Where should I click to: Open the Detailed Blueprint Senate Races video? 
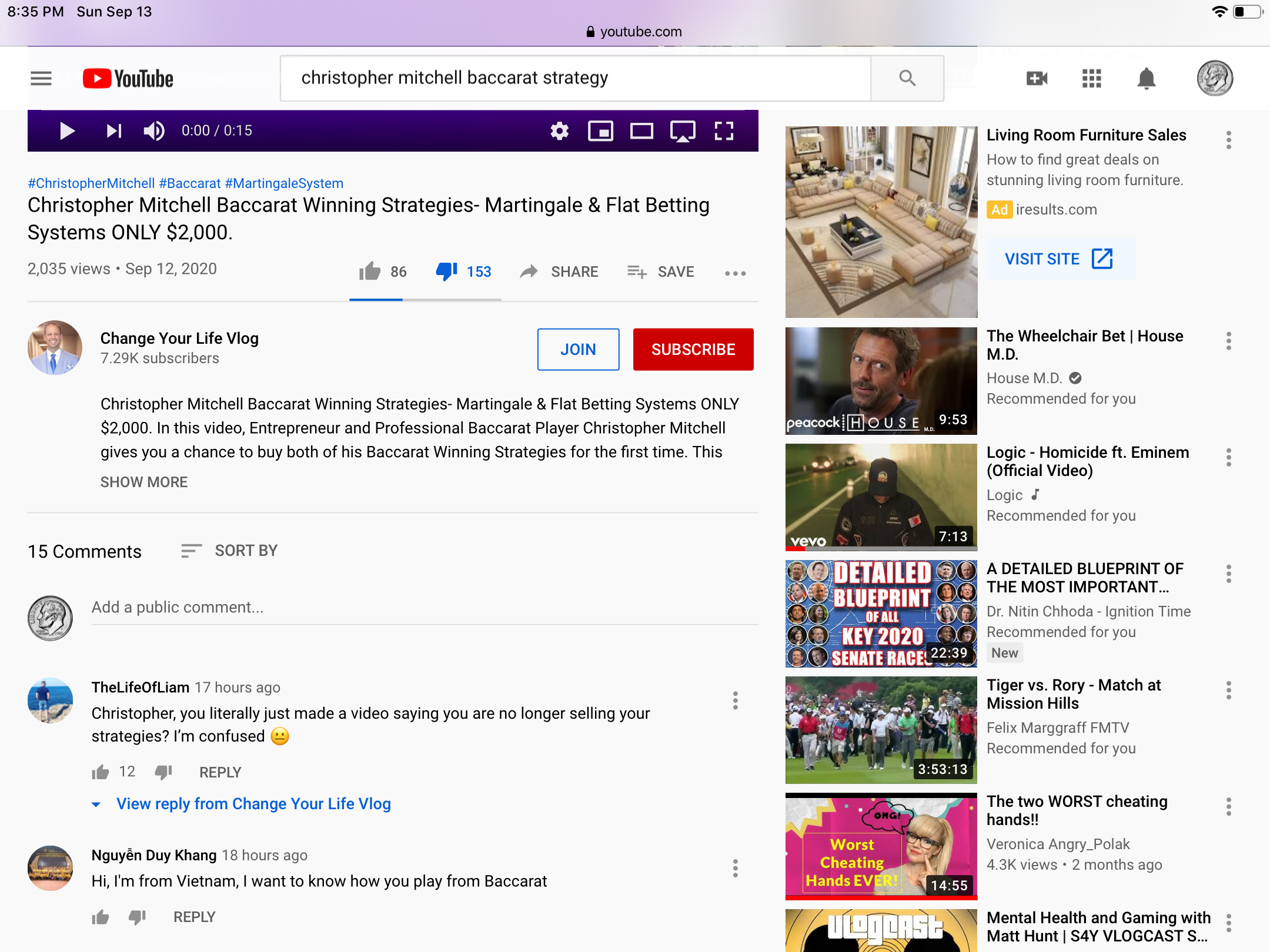[881, 614]
